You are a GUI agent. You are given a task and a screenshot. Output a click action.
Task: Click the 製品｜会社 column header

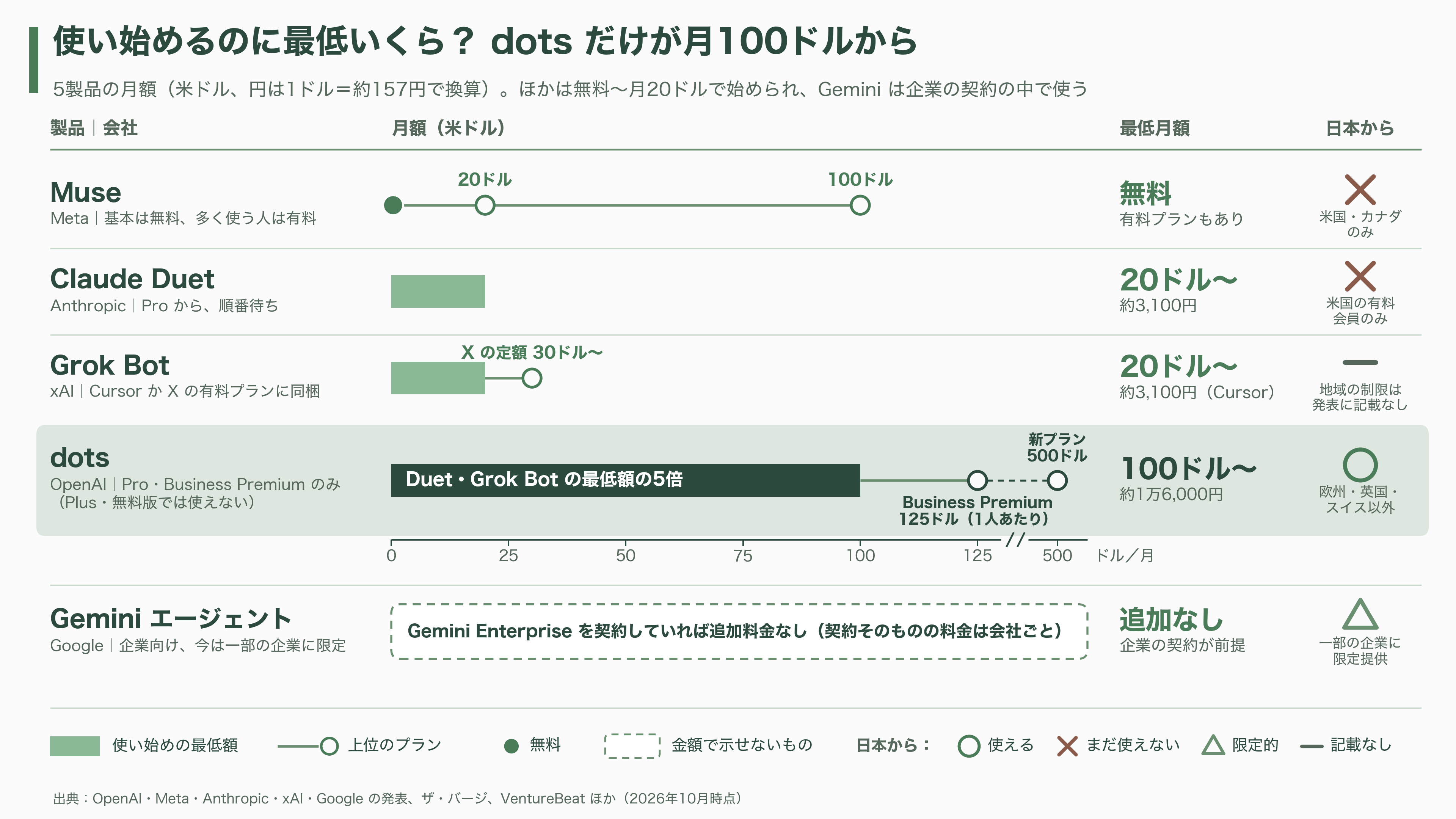point(94,128)
